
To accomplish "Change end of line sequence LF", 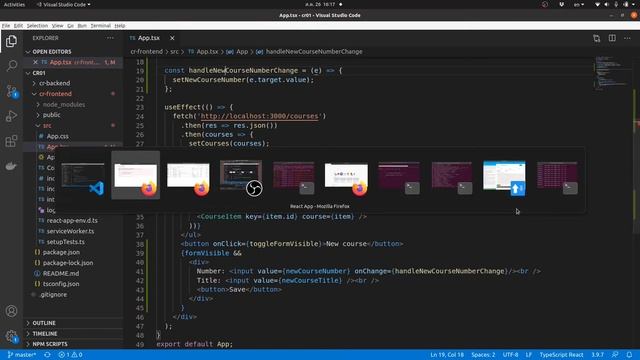I will [x=529, y=355].
